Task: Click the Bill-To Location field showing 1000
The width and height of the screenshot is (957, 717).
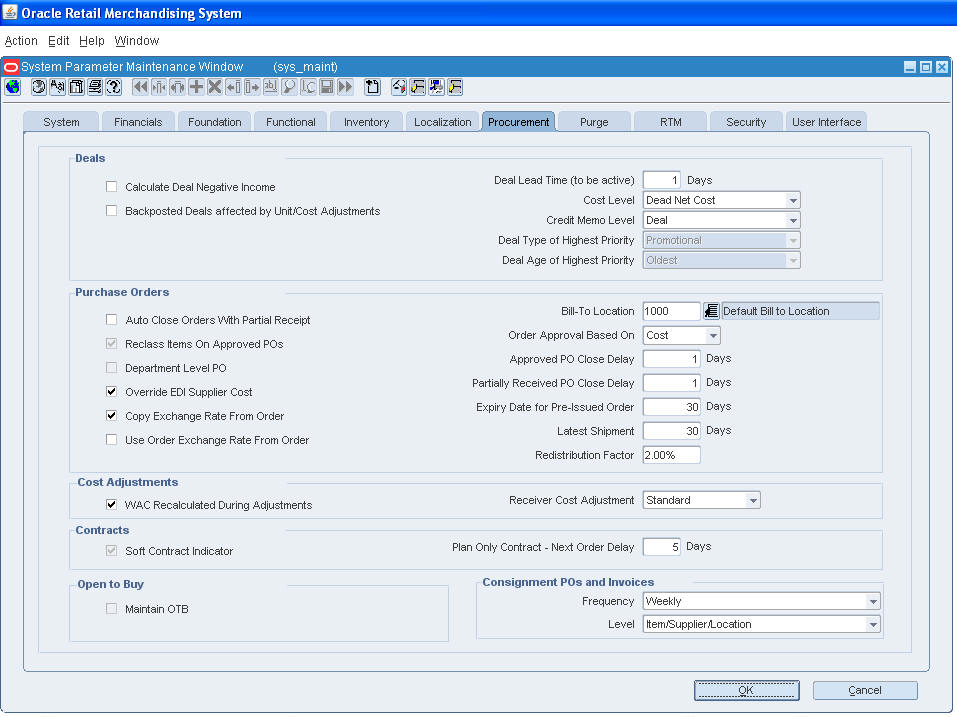Action: coord(671,311)
